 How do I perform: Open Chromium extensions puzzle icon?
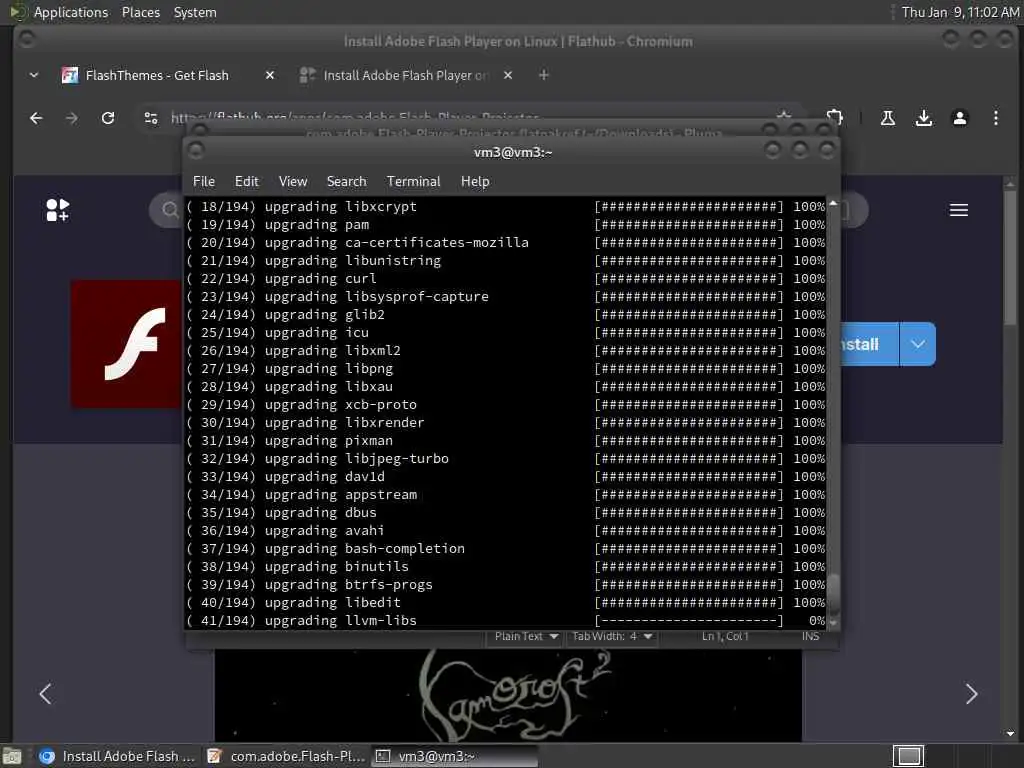point(834,117)
